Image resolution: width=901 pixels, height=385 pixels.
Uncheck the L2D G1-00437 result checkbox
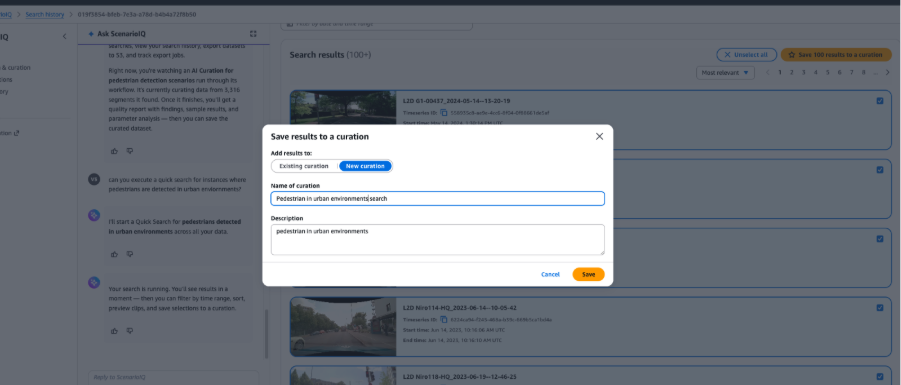point(880,101)
